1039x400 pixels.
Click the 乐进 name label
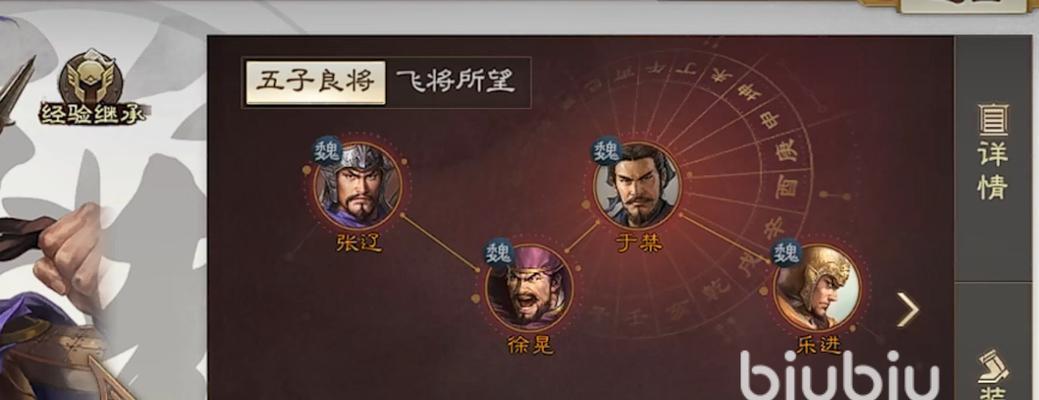pyautogui.click(x=819, y=345)
